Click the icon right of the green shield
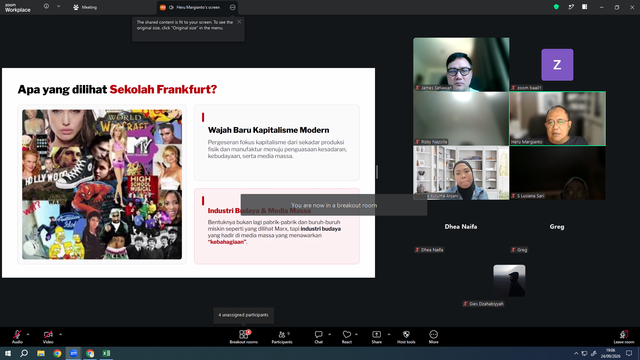This screenshot has height=360, width=640. pos(571,7)
